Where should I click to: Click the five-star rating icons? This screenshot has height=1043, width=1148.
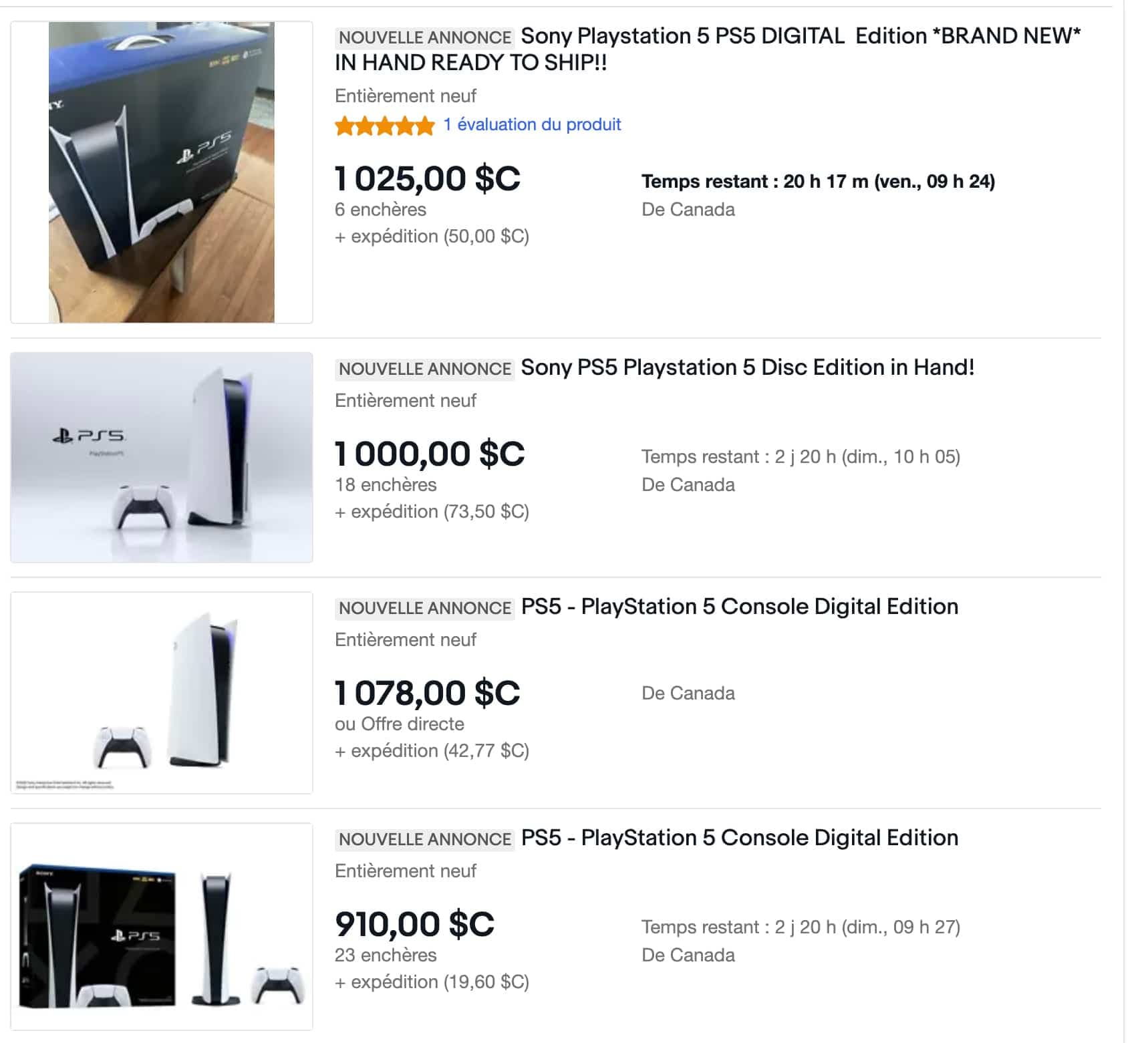[384, 125]
